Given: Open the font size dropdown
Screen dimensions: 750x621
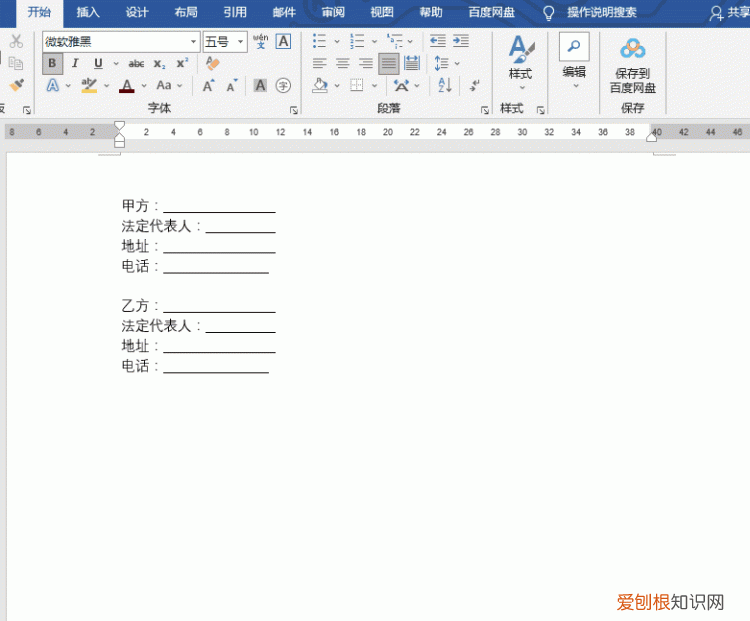Looking at the screenshot, I should (241, 42).
